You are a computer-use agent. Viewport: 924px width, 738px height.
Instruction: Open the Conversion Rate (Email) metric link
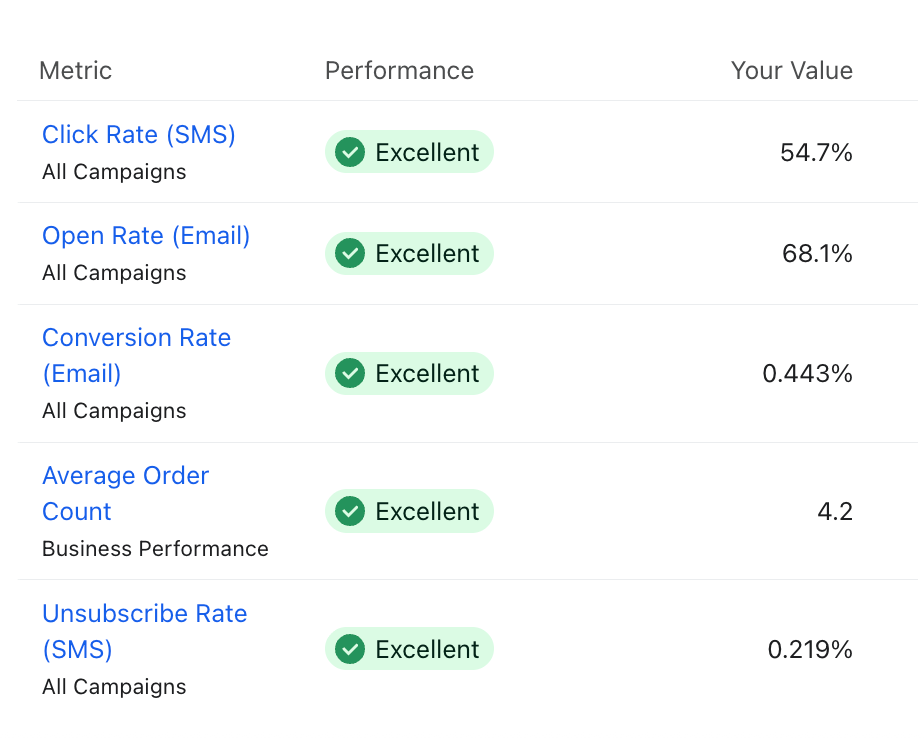point(136,338)
